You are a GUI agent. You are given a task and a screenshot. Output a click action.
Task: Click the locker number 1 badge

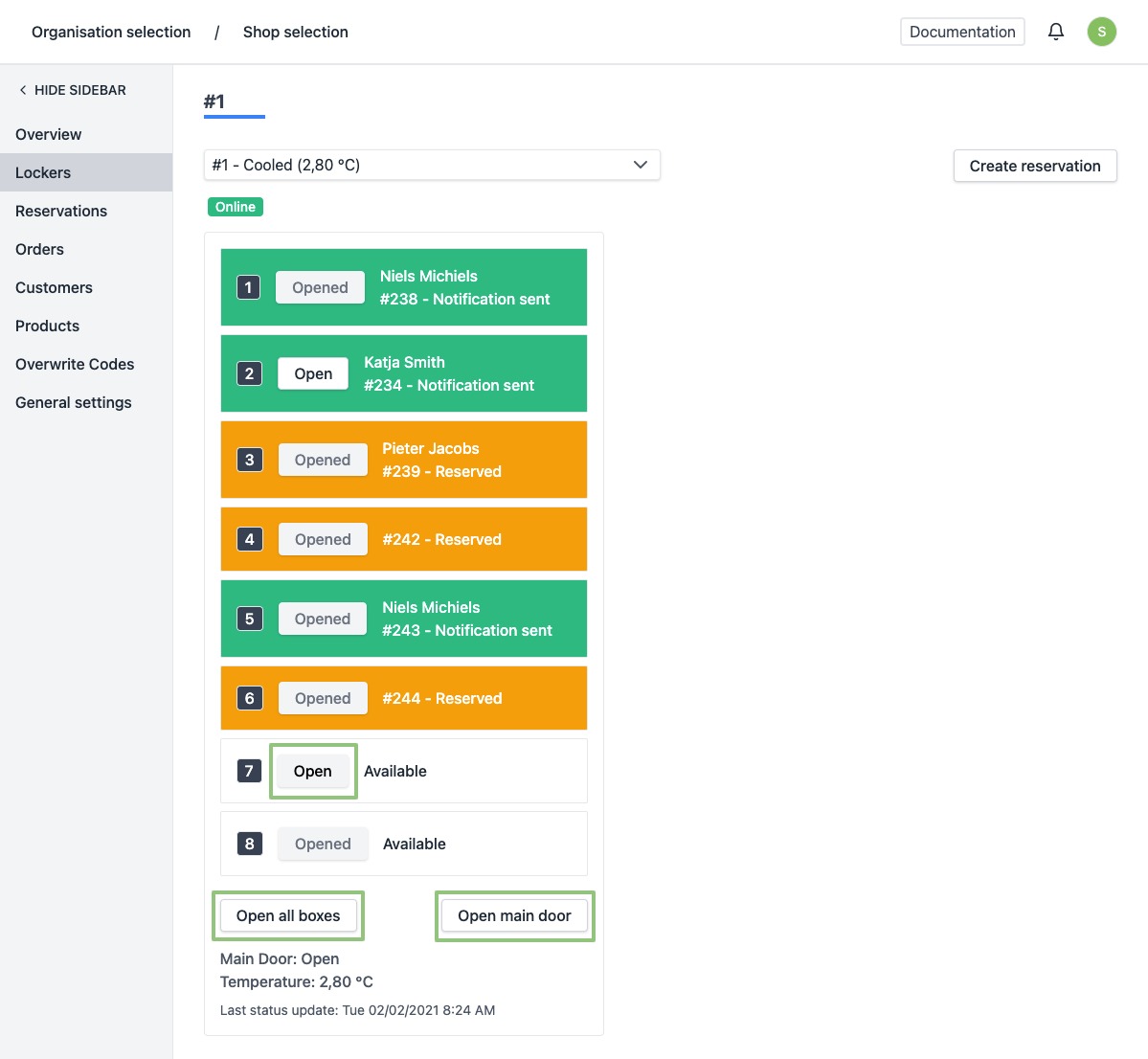tap(248, 287)
